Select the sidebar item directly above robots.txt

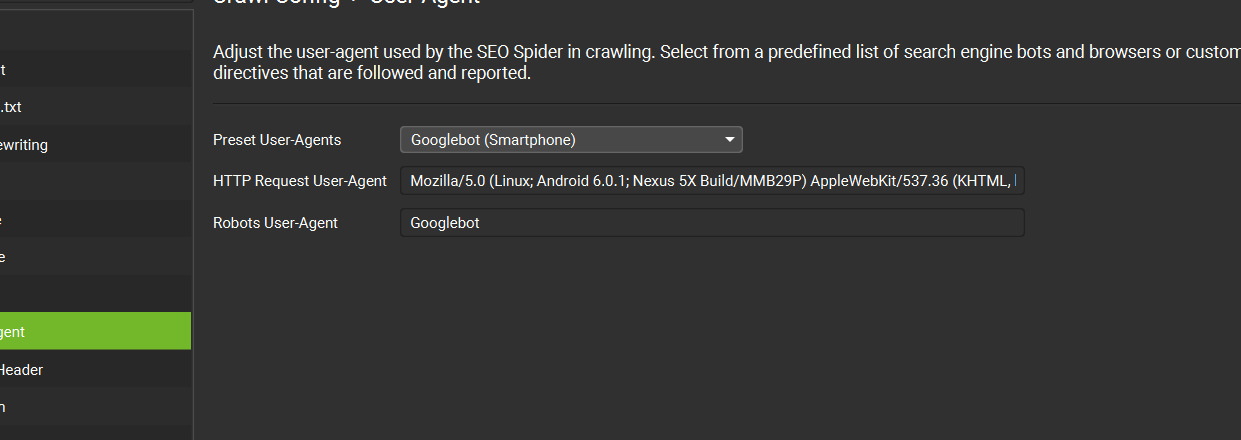95,70
